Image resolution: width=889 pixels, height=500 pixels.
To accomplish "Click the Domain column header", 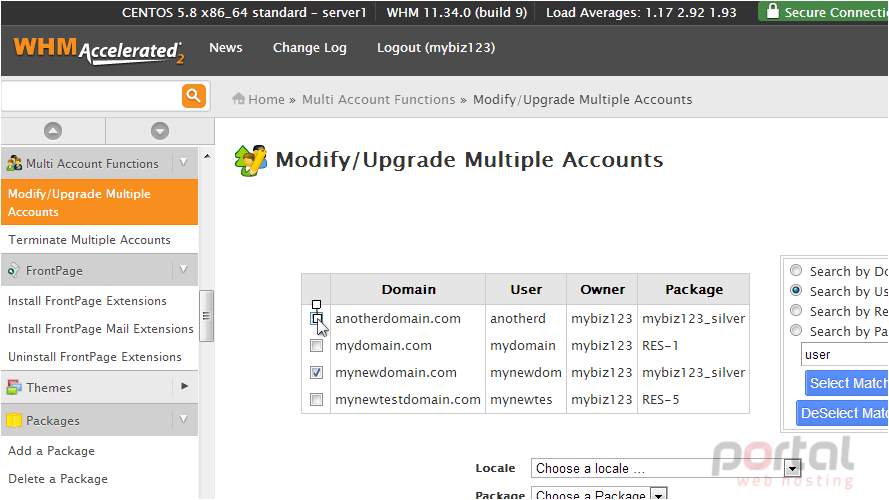I will pos(408,290).
